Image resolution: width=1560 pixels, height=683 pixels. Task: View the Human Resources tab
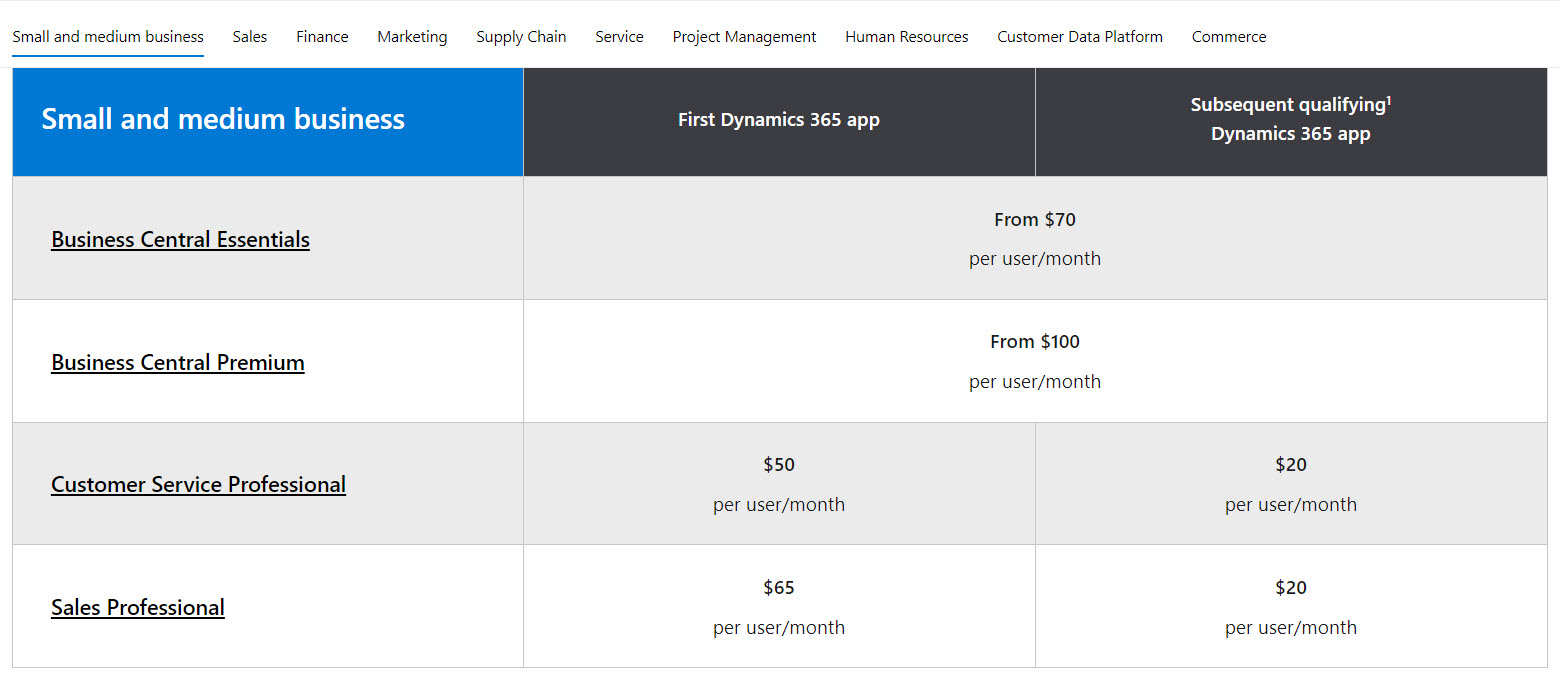[907, 37]
